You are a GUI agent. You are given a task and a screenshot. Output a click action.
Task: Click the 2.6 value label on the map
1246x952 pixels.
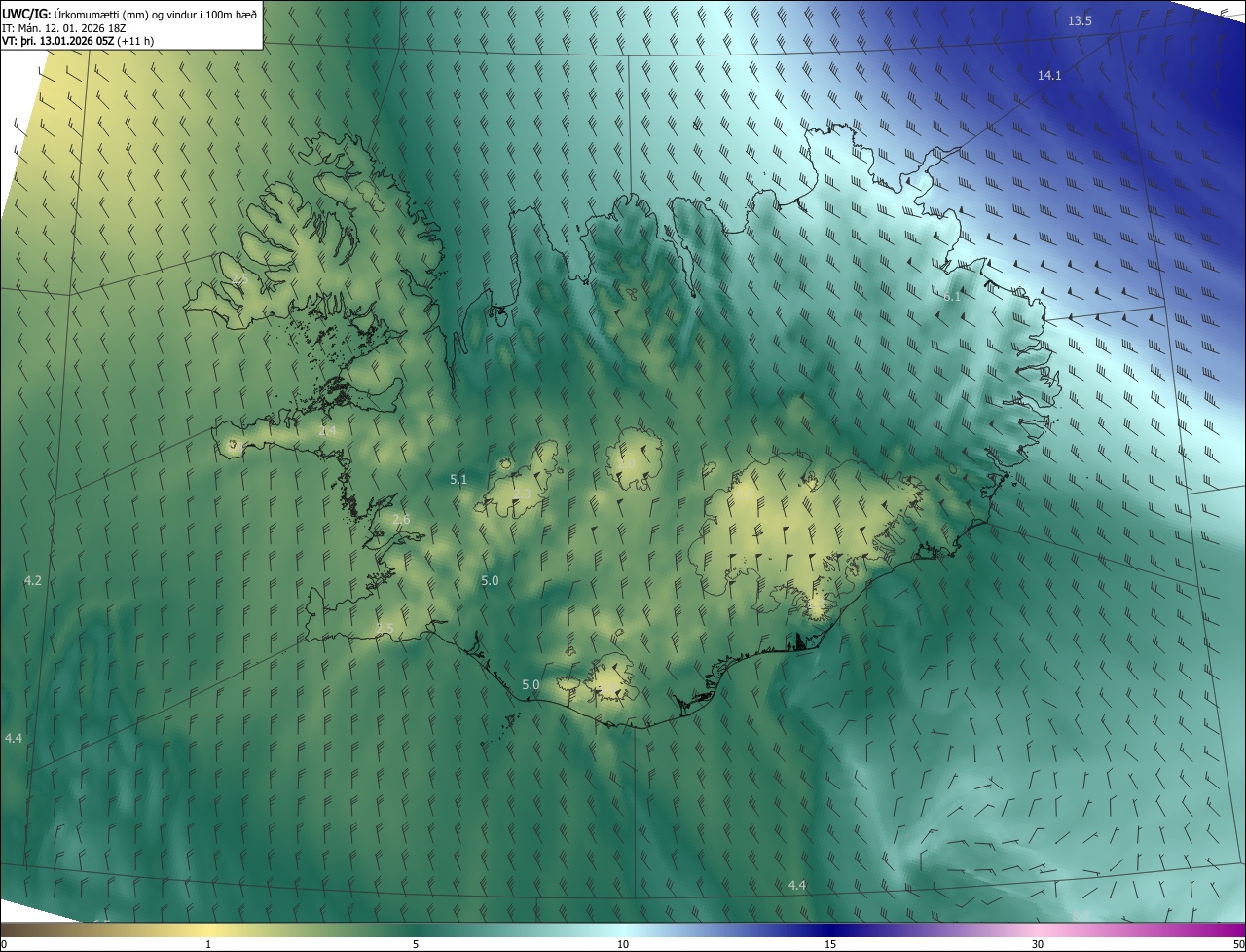click(x=401, y=520)
